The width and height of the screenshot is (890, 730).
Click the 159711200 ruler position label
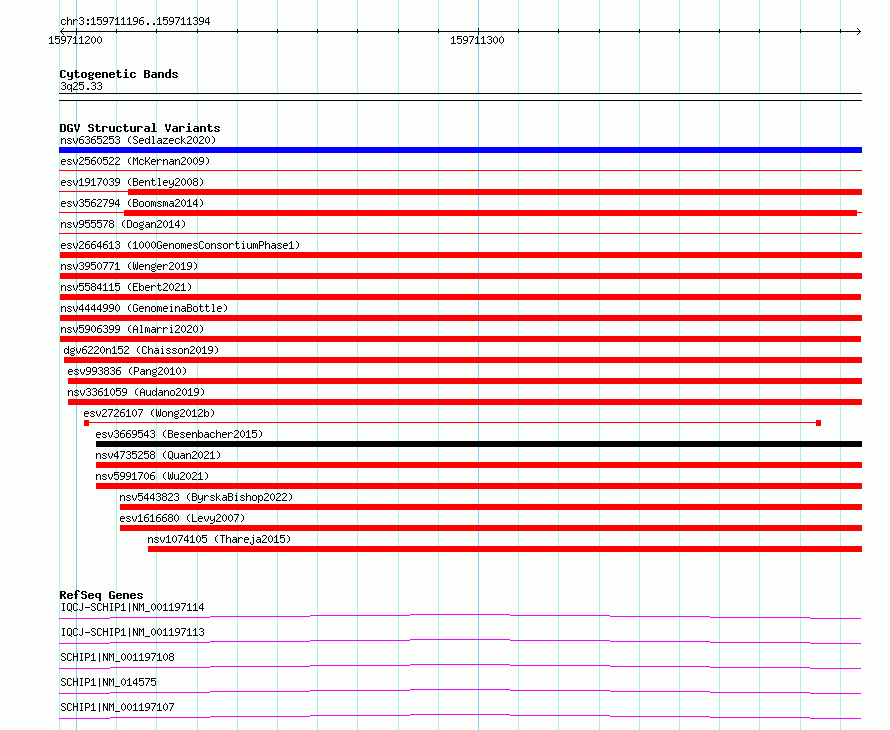[75, 40]
